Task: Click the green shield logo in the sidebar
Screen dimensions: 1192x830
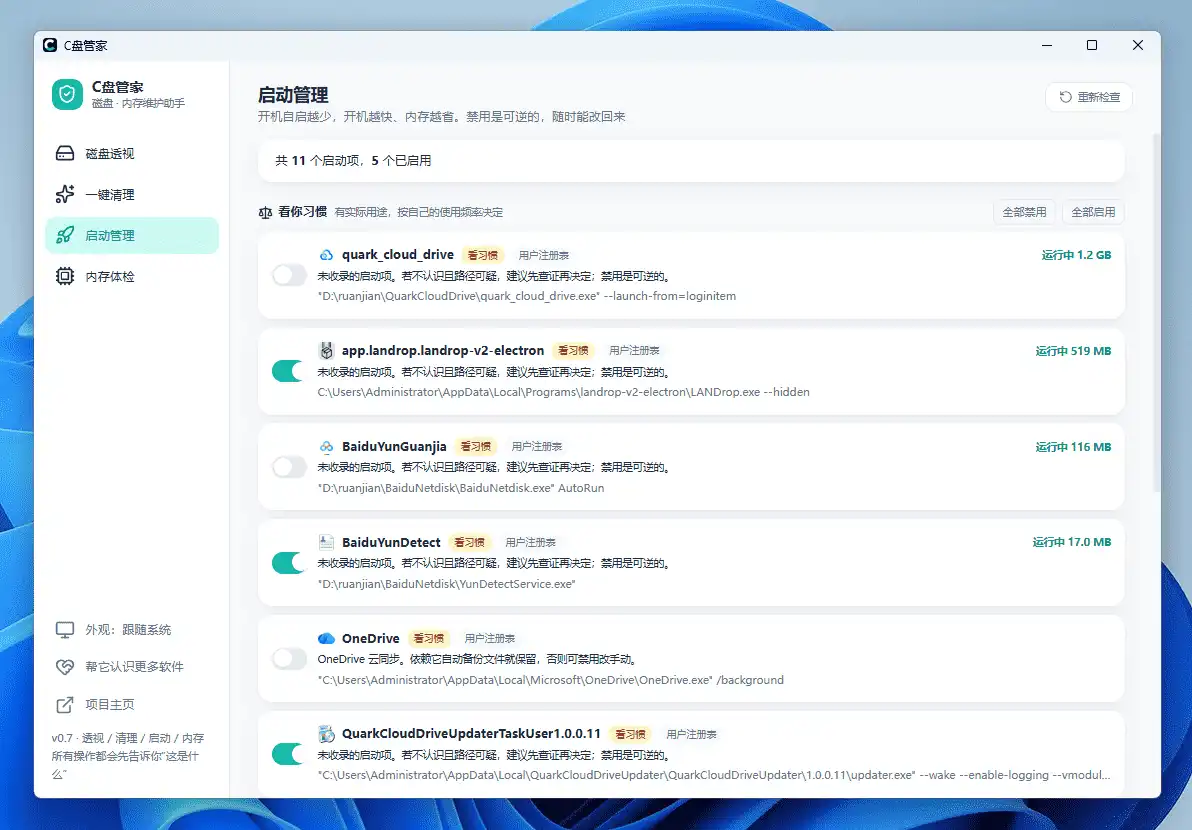Action: pos(67,94)
